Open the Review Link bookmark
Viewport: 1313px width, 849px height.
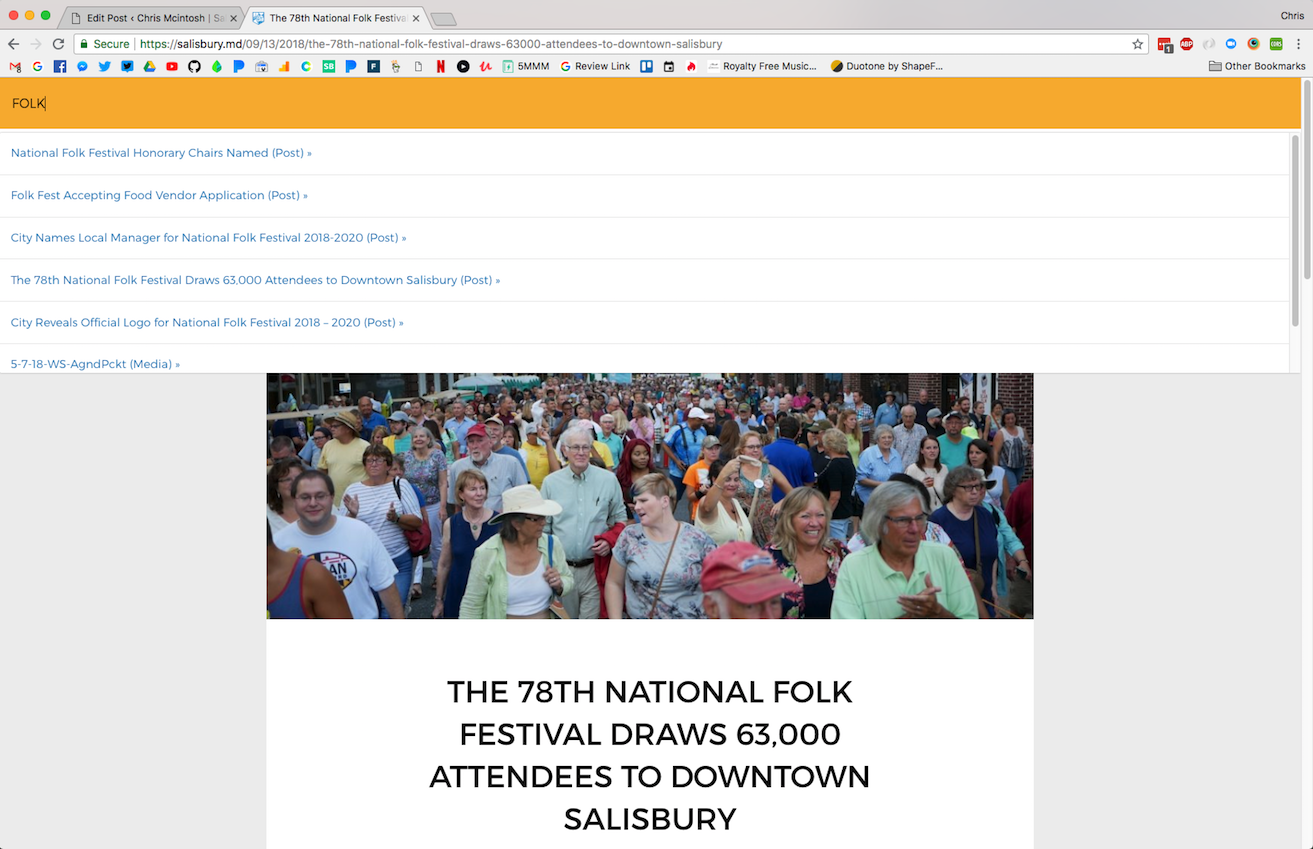tap(595, 66)
